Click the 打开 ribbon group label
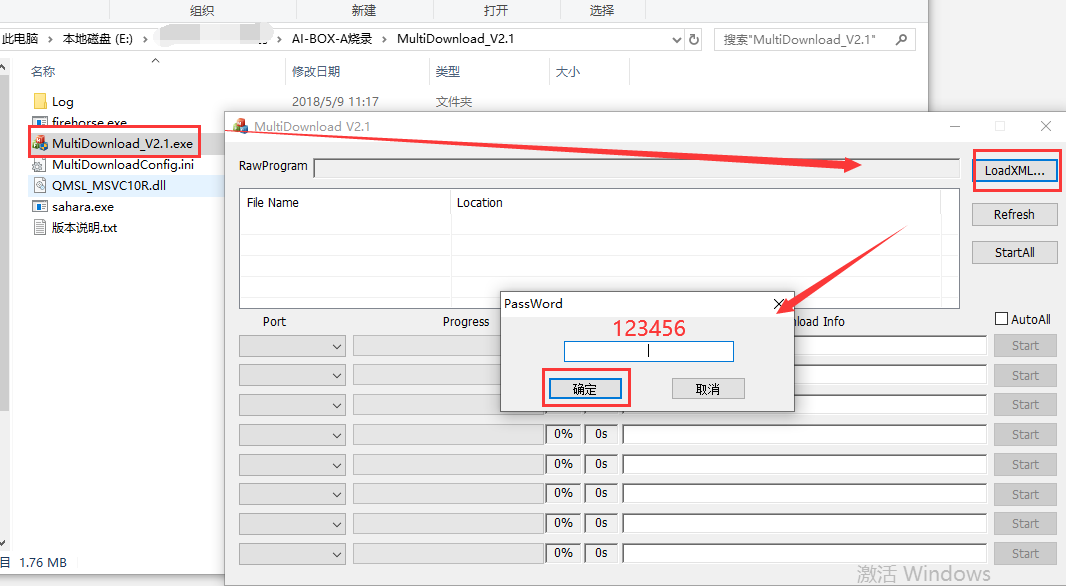This screenshot has height=586, width=1066. 496,10
